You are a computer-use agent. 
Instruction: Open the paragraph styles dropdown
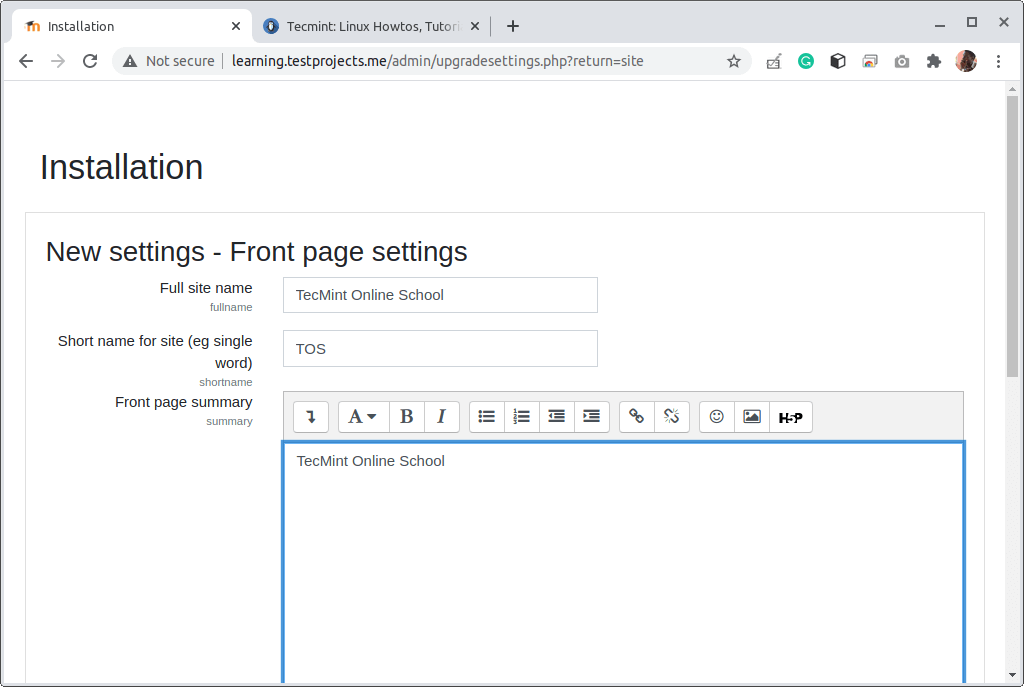pyautogui.click(x=363, y=417)
